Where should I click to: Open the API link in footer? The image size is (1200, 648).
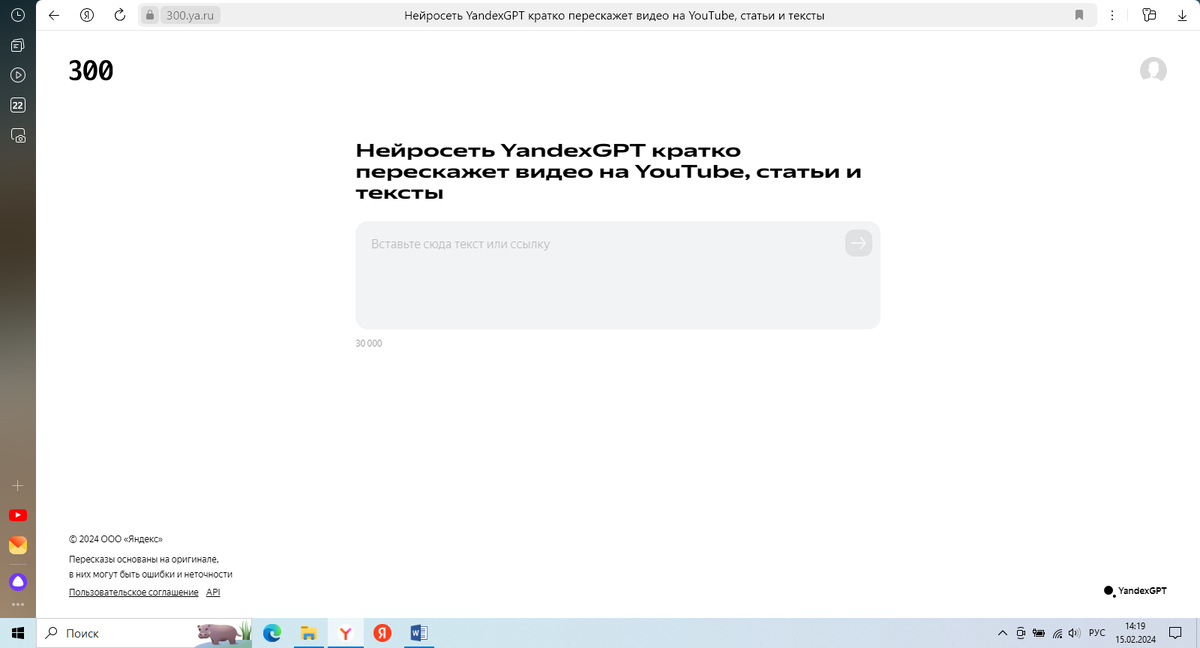point(213,593)
